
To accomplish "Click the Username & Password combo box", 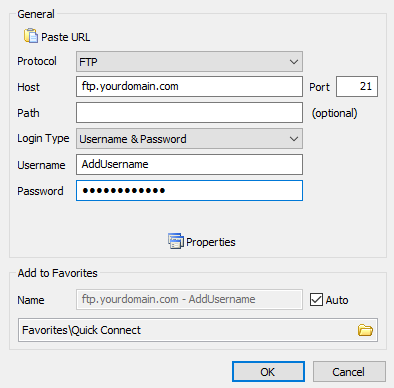I will 189,139.
